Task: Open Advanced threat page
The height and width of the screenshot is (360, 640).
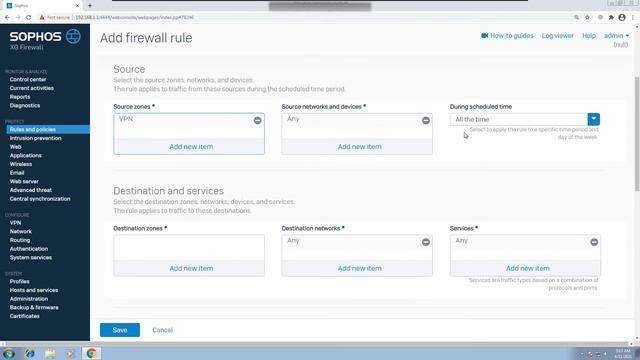Action: tap(31, 190)
